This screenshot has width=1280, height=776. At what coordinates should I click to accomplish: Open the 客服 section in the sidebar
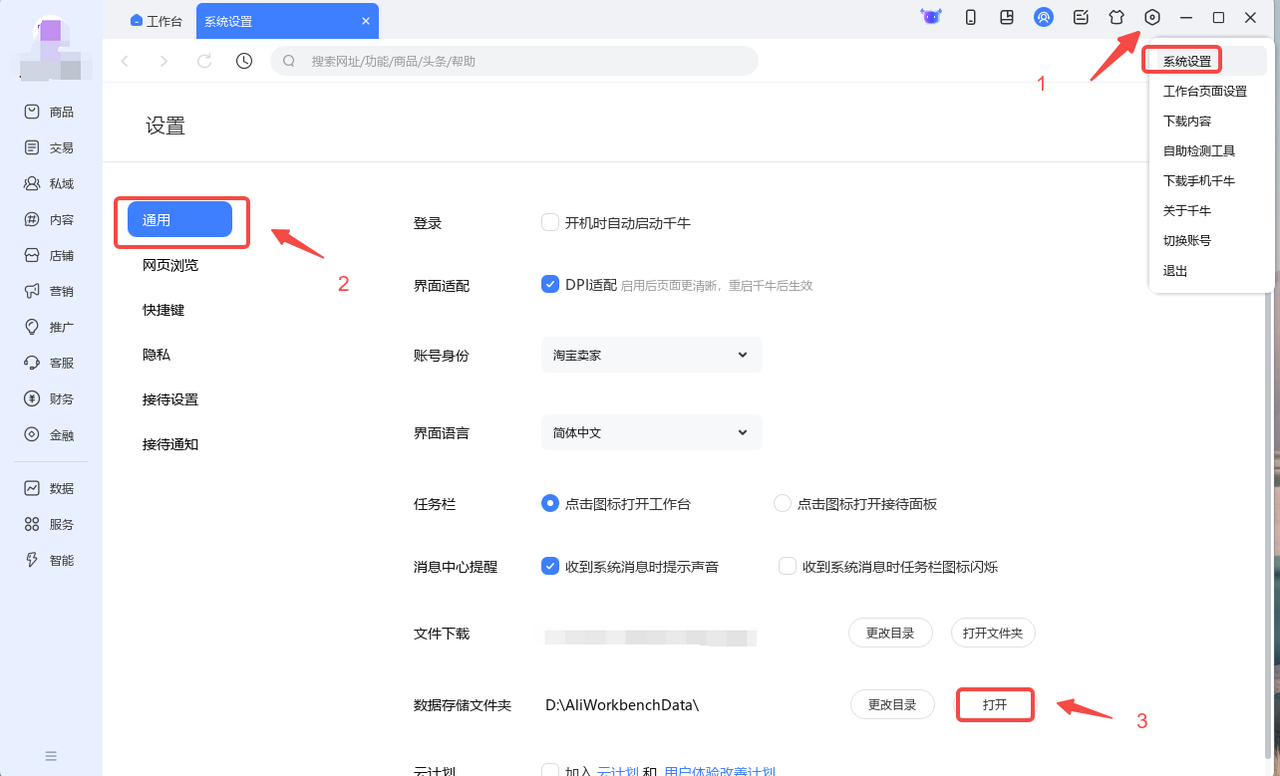(50, 363)
